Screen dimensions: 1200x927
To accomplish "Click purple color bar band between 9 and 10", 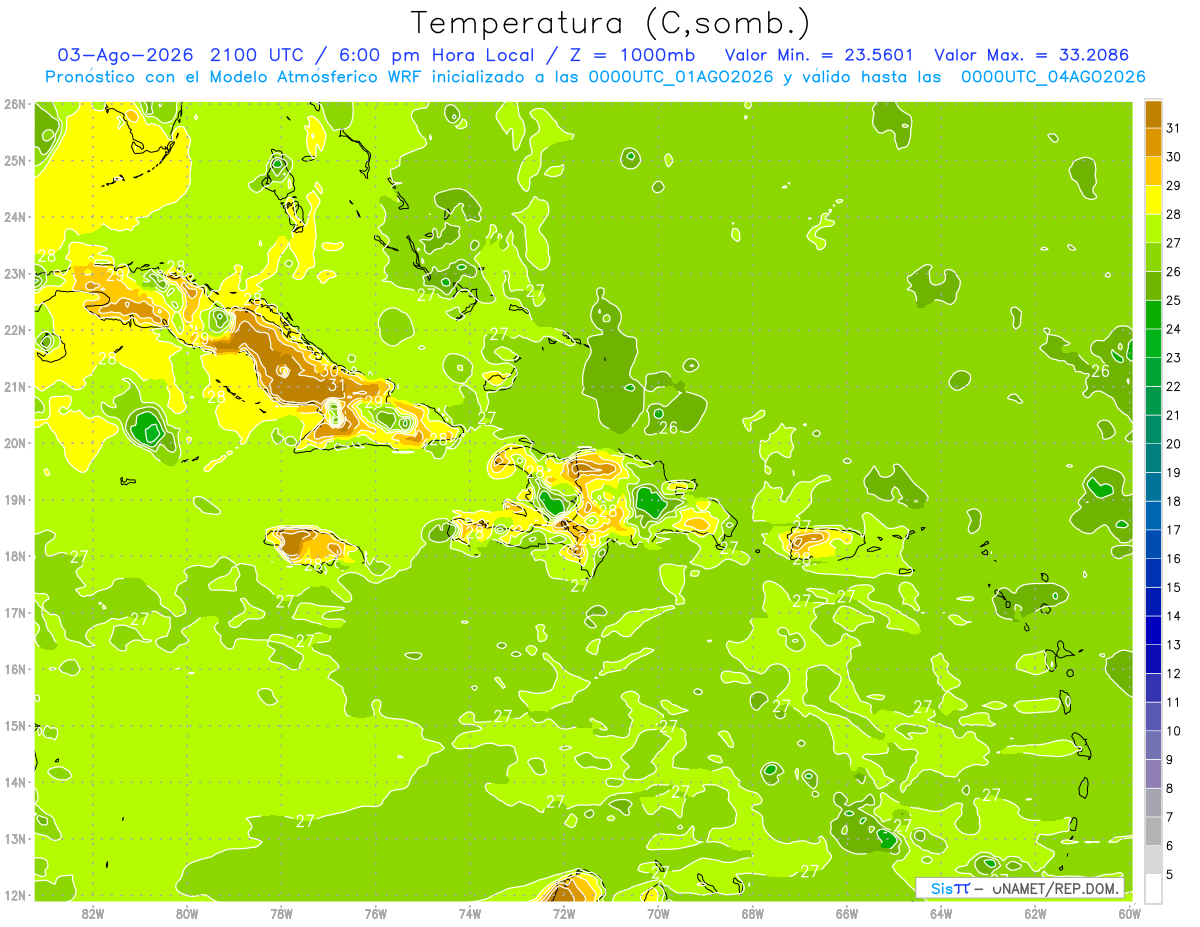I will 1154,745.
